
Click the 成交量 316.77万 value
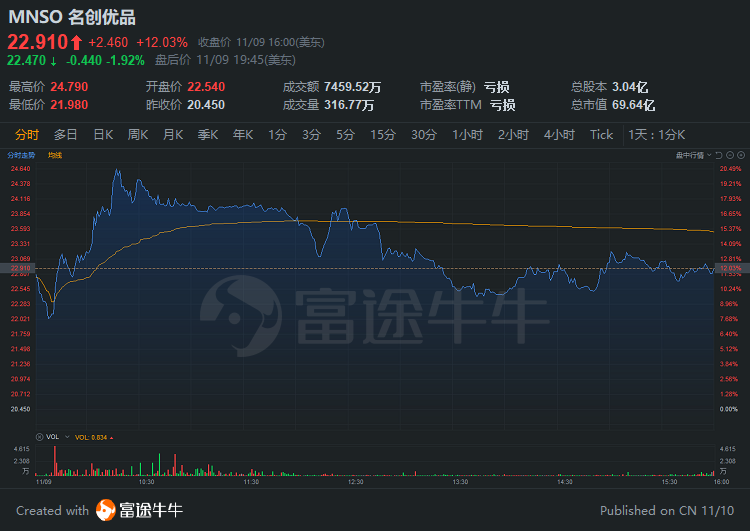349,105
